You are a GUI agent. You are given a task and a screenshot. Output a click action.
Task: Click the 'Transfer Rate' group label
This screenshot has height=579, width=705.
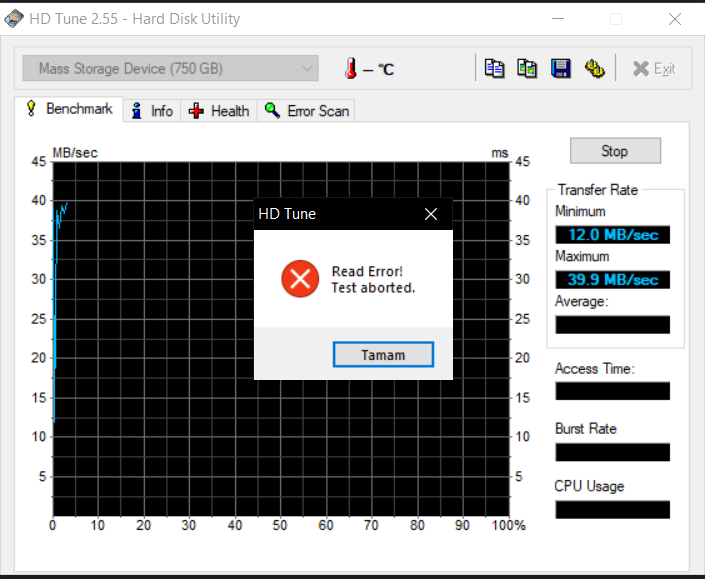click(598, 190)
